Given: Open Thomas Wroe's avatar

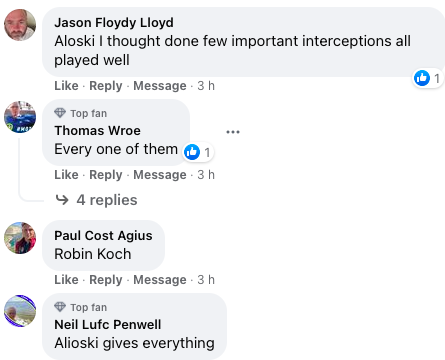Looking at the screenshot, I should [x=20, y=117].
